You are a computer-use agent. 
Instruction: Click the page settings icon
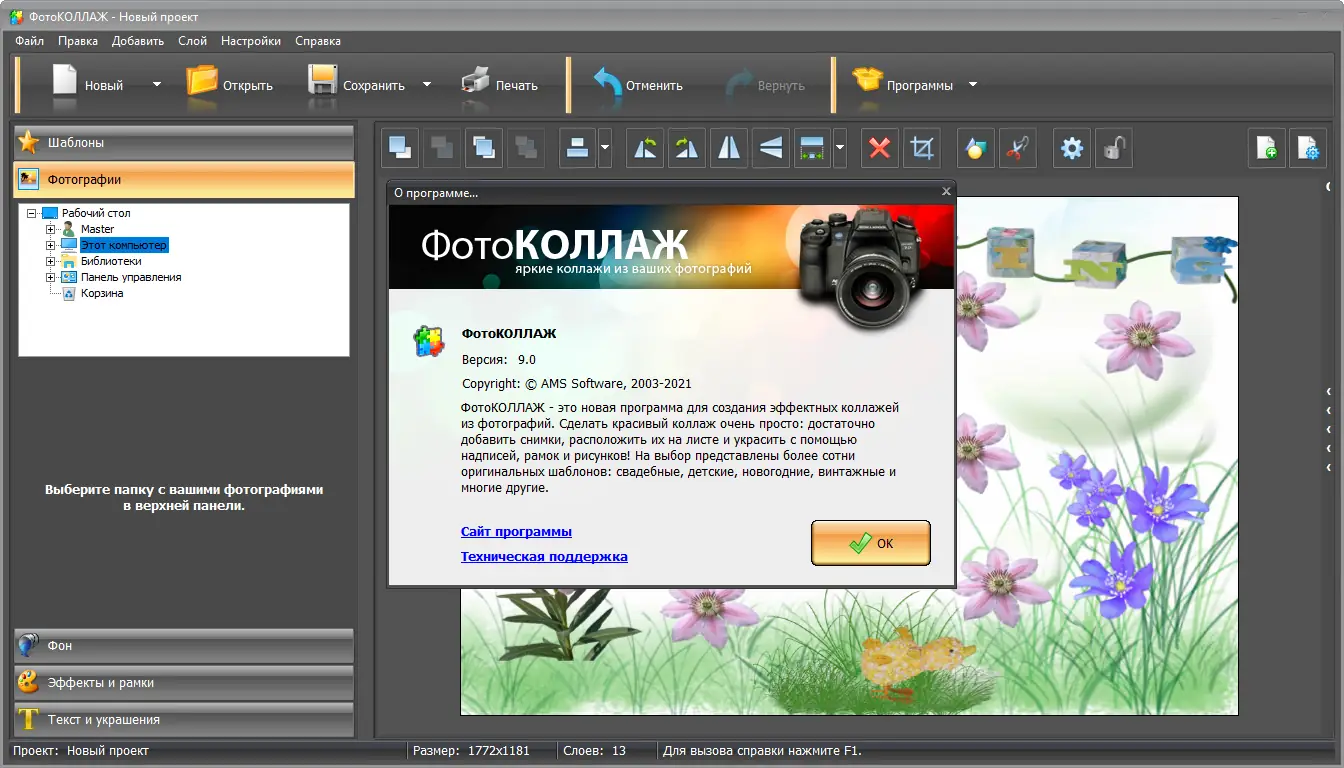tap(1308, 148)
